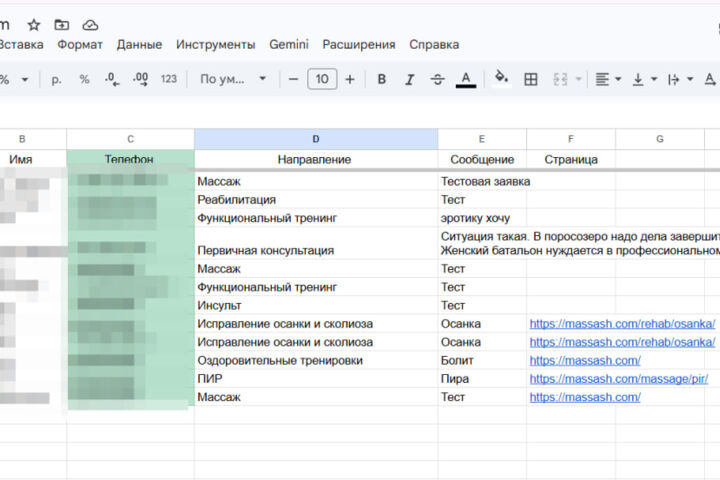Select column C header

(x=130, y=139)
